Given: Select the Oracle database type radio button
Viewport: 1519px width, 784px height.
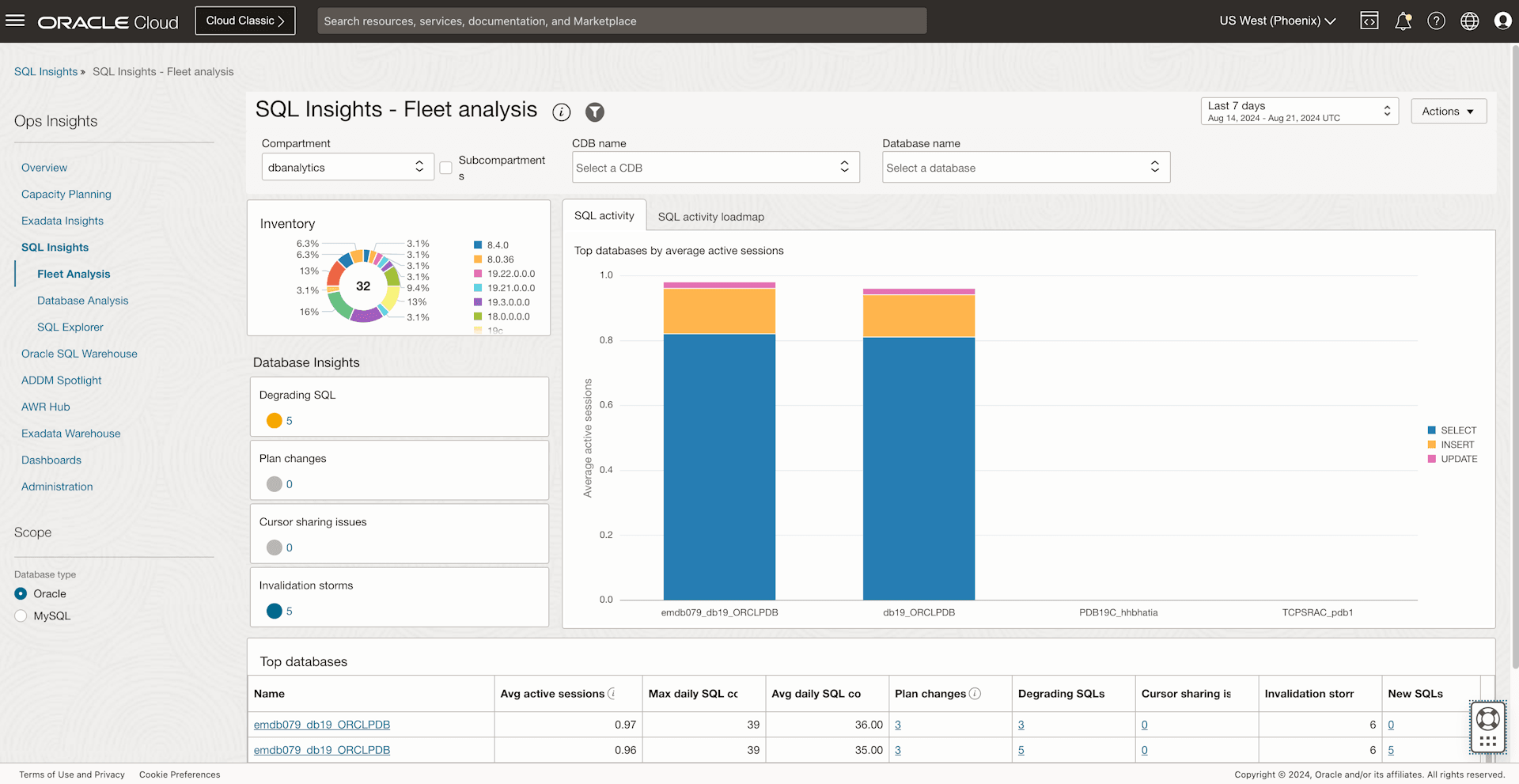Looking at the screenshot, I should pos(21,593).
